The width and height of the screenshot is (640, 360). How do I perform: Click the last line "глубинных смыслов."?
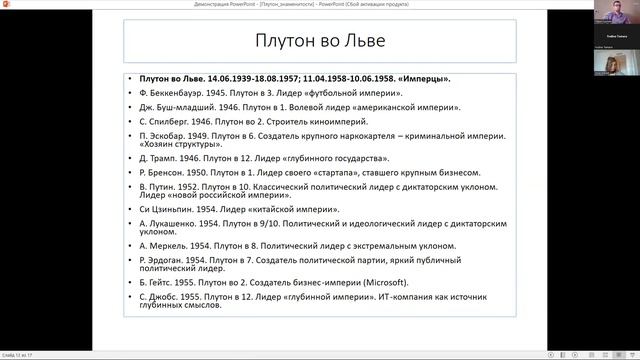(180, 305)
